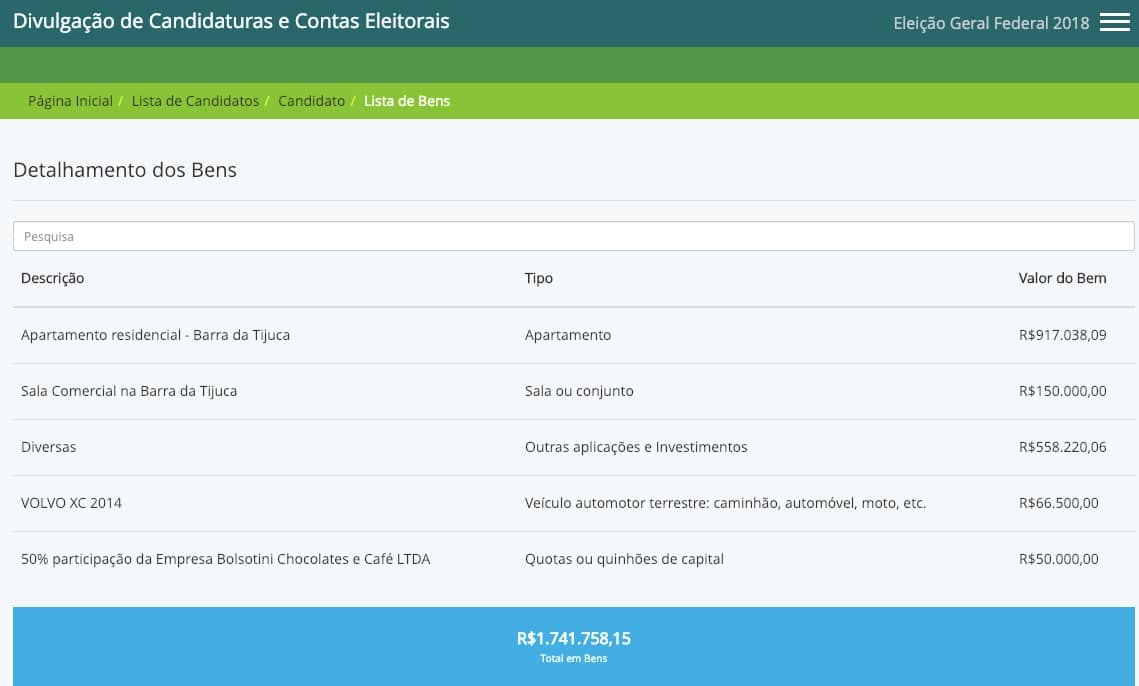The image size is (1139, 686).
Task: Click Sala ou conjunto type cell
Action: click(579, 391)
